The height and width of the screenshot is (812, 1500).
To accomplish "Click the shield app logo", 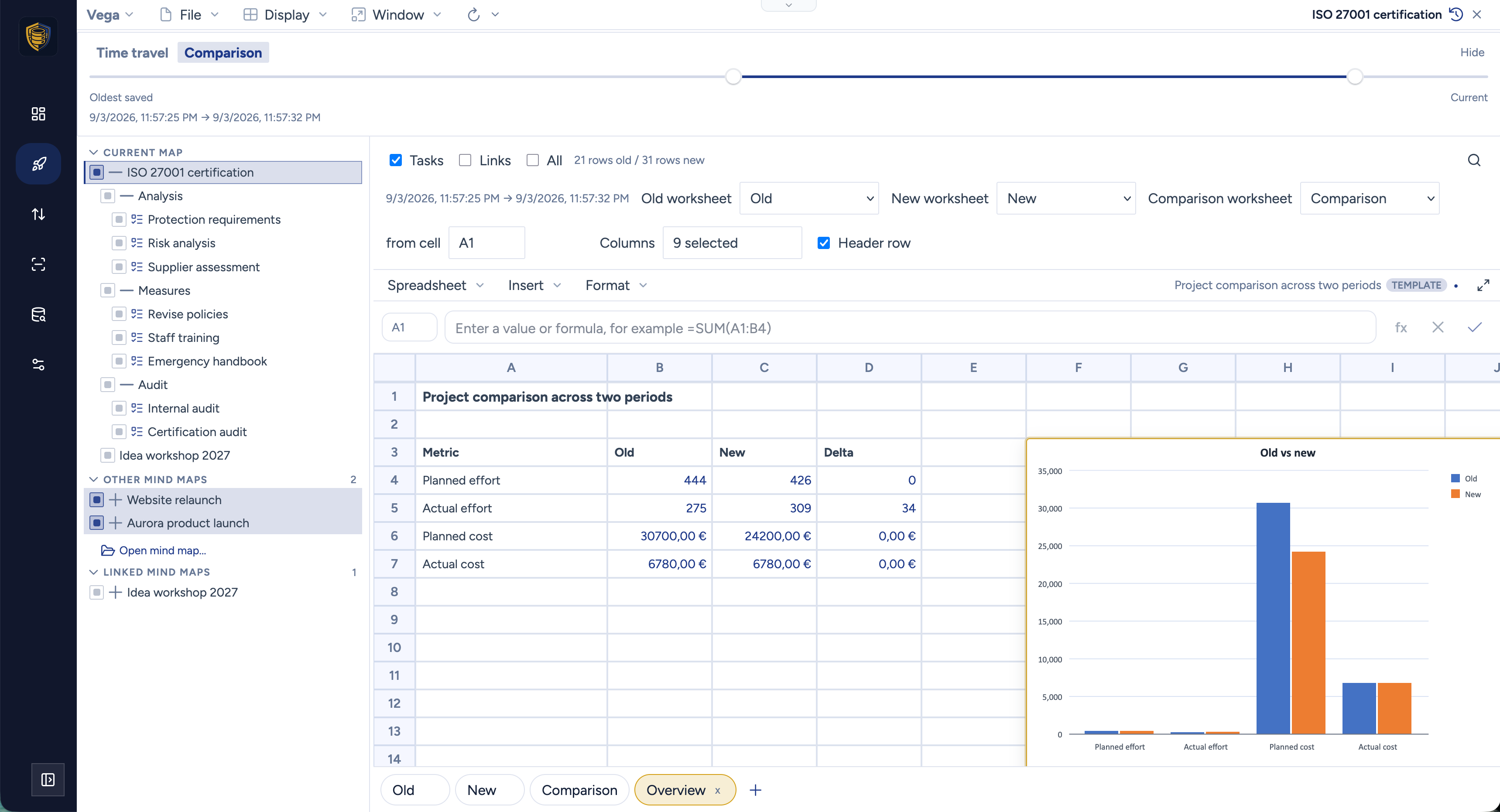I will [38, 36].
